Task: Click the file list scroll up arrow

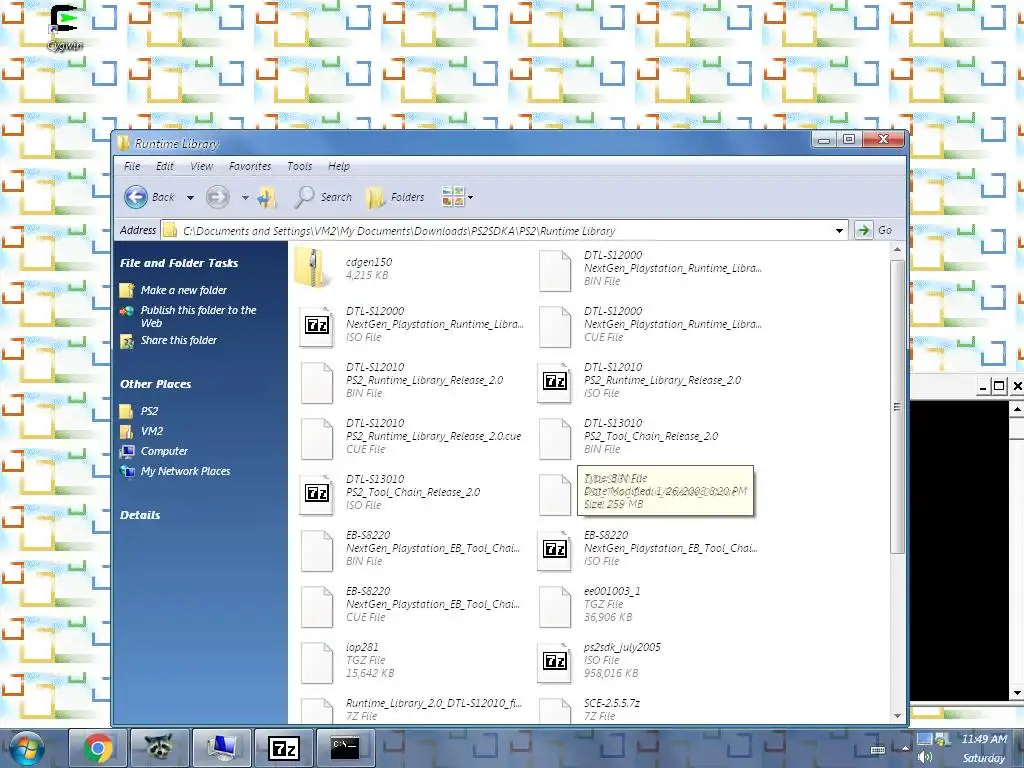Action: pyautogui.click(x=897, y=249)
